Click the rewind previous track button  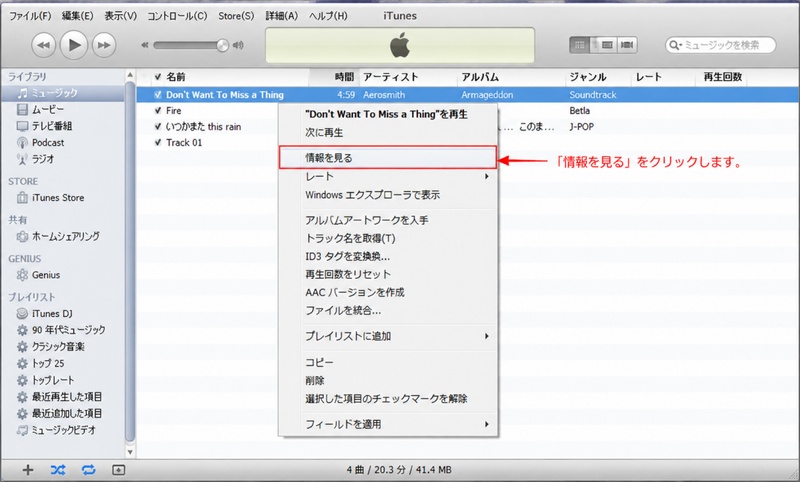[43, 45]
